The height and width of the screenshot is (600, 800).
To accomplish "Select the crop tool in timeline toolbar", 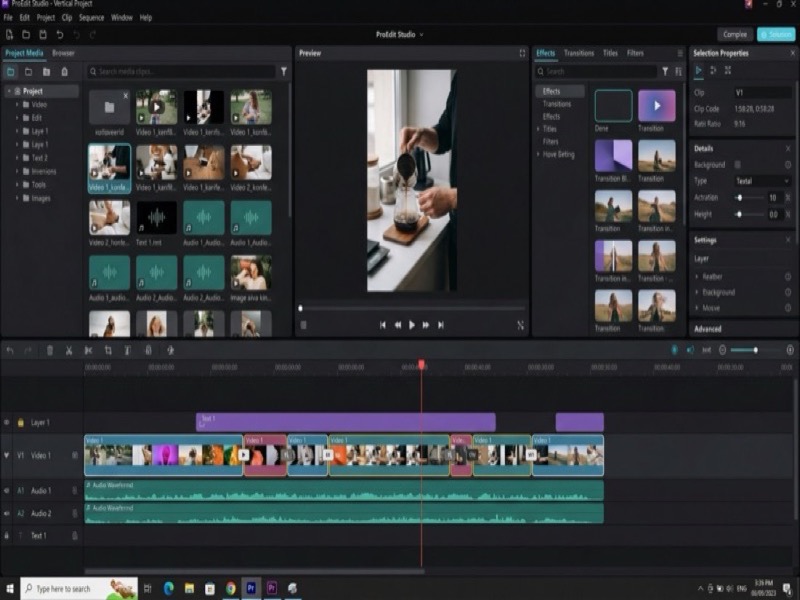I will click(x=107, y=350).
